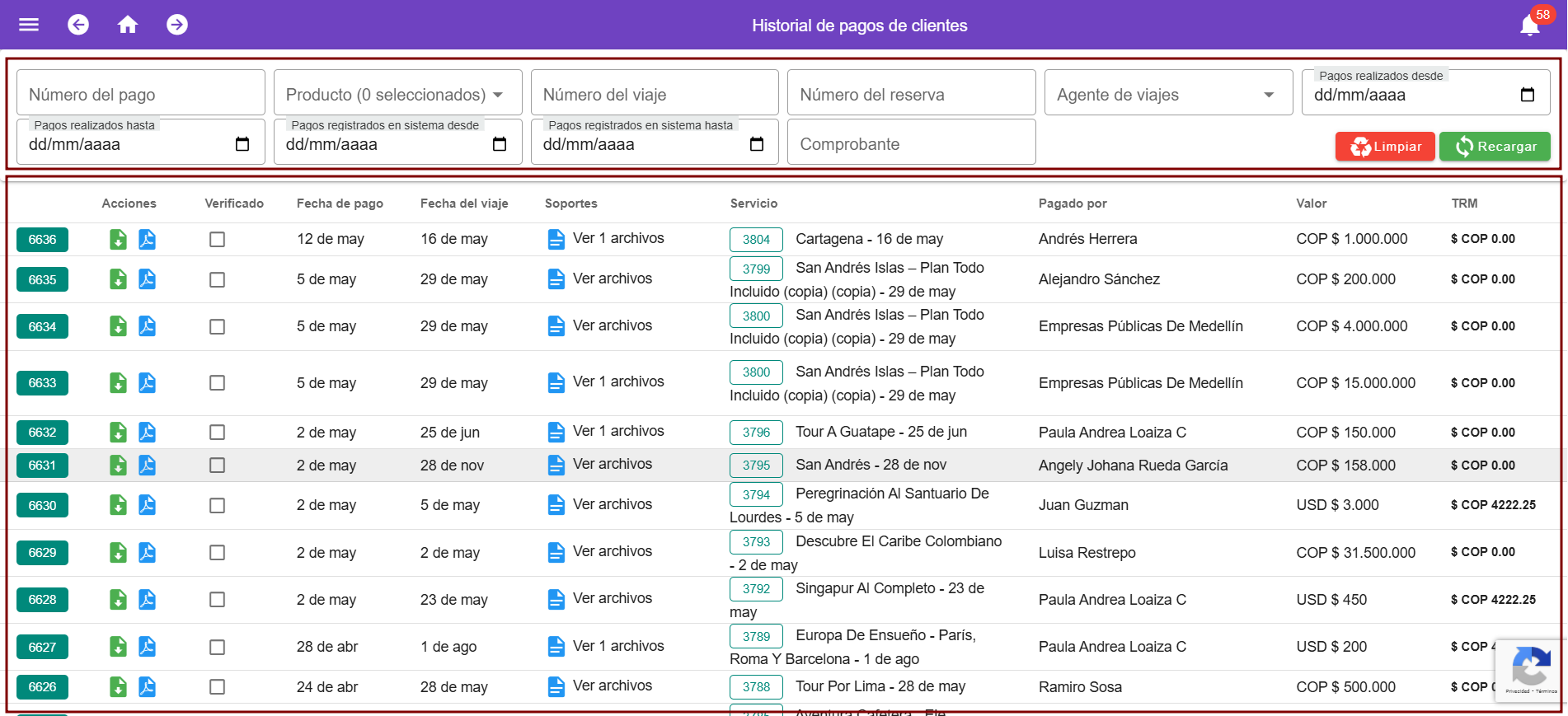Screen dimensions: 1568x716
Task: Click the forward arrow icon
Action: pos(177,25)
